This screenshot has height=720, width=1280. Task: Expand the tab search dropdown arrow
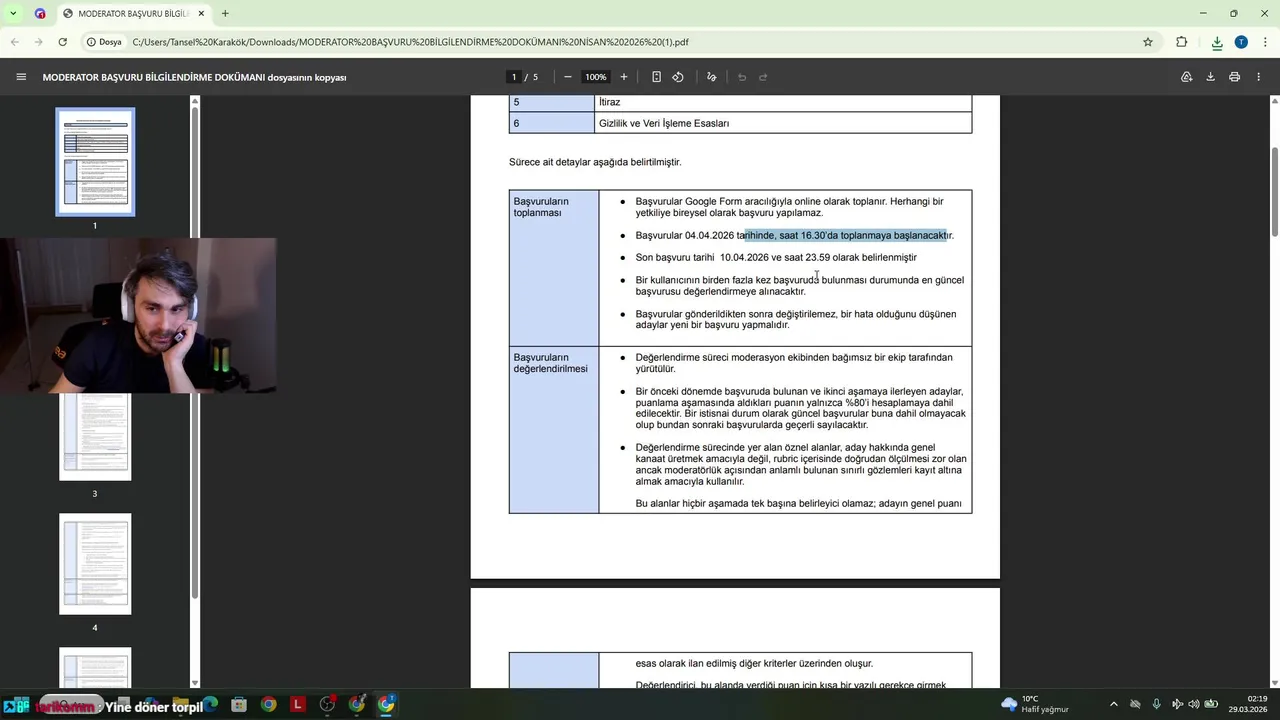pos(13,13)
